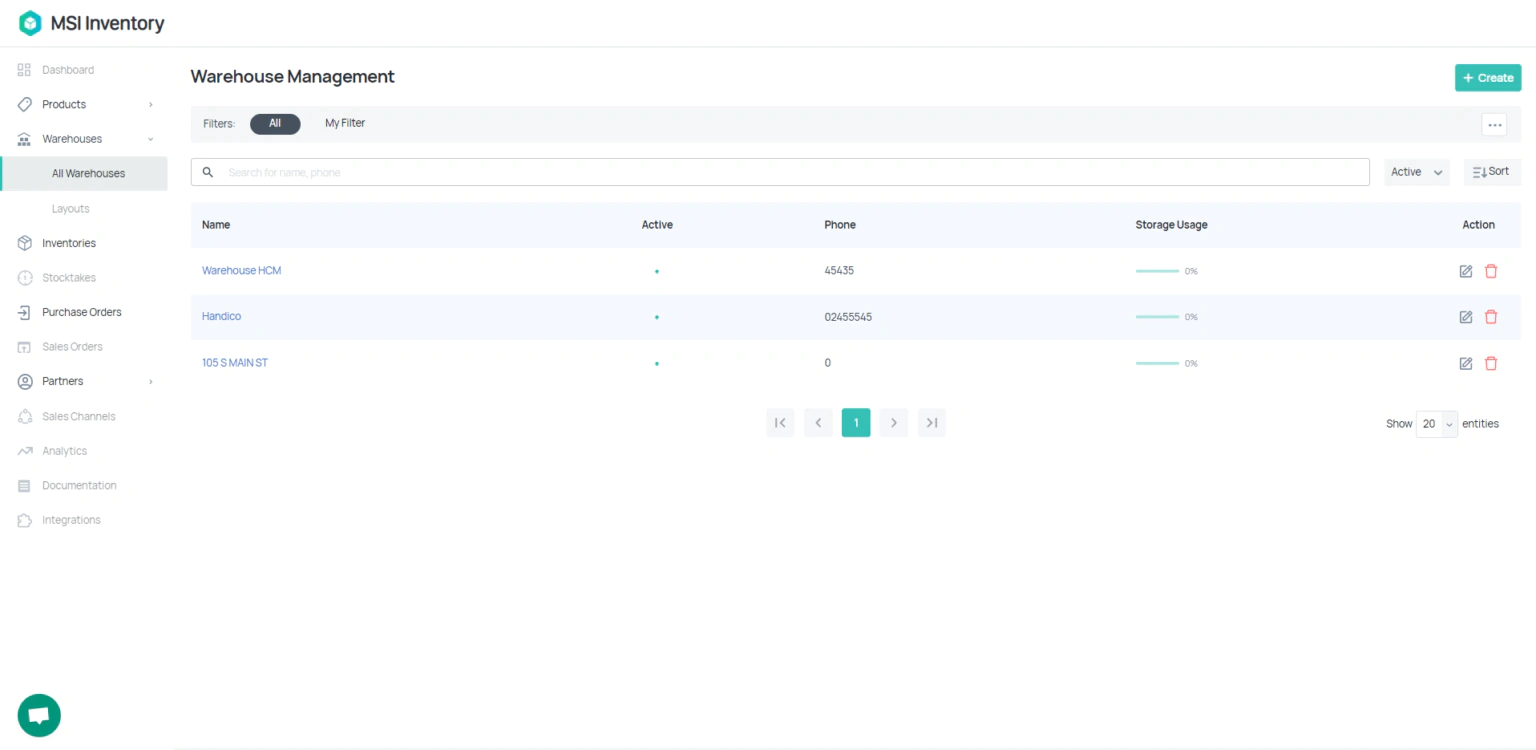1536x750 pixels.
Task: Click the Inventories box icon
Action: (x=25, y=243)
